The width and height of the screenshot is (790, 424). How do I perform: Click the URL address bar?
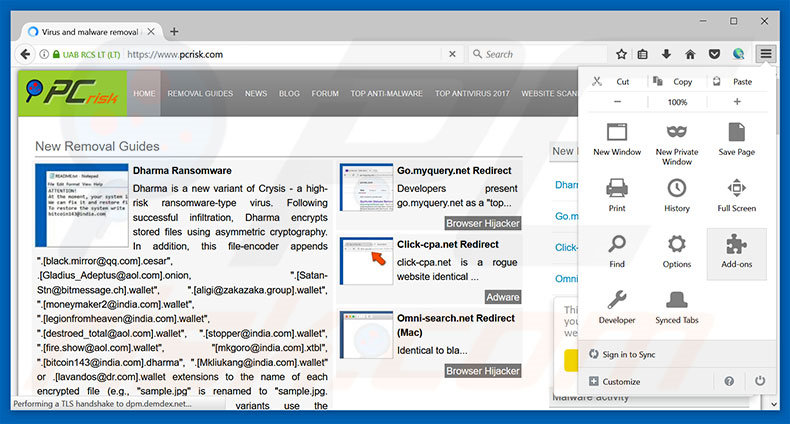(282, 54)
